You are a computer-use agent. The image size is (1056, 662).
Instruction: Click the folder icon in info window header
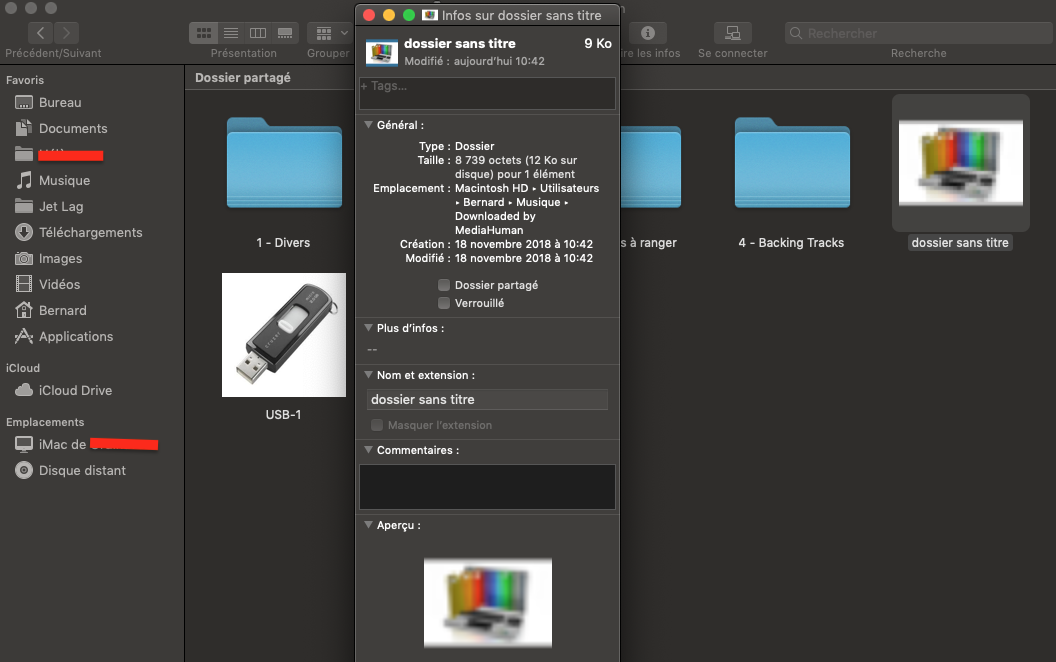pos(381,53)
